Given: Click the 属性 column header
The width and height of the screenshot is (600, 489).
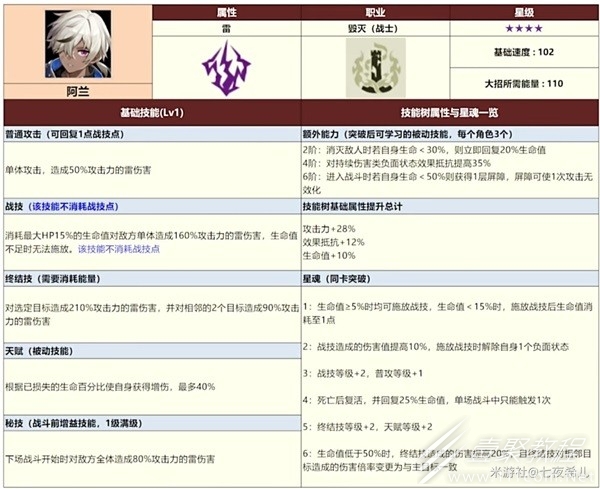Looking at the screenshot, I should pyautogui.click(x=227, y=13).
